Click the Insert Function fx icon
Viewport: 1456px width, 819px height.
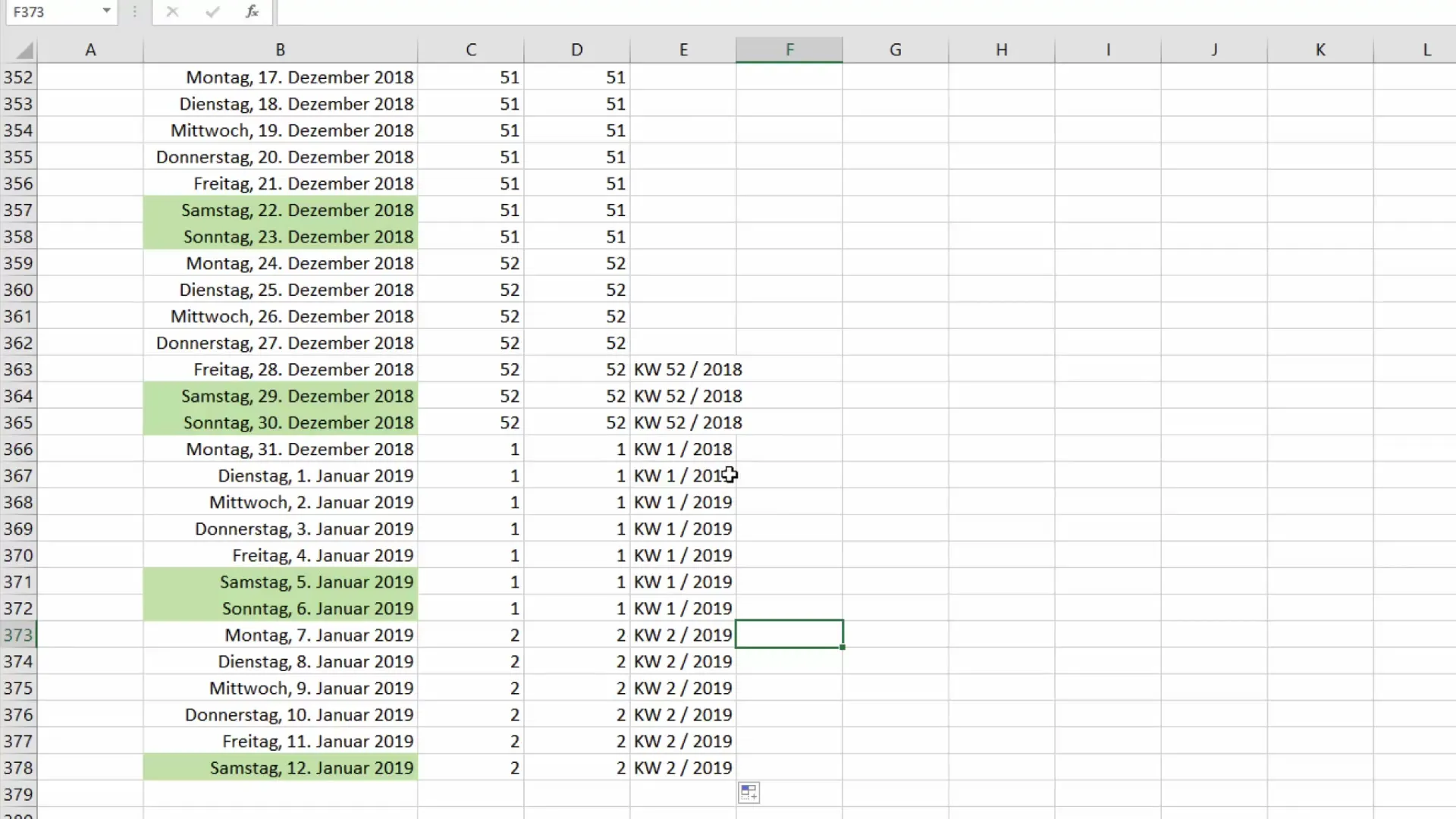pos(252,11)
